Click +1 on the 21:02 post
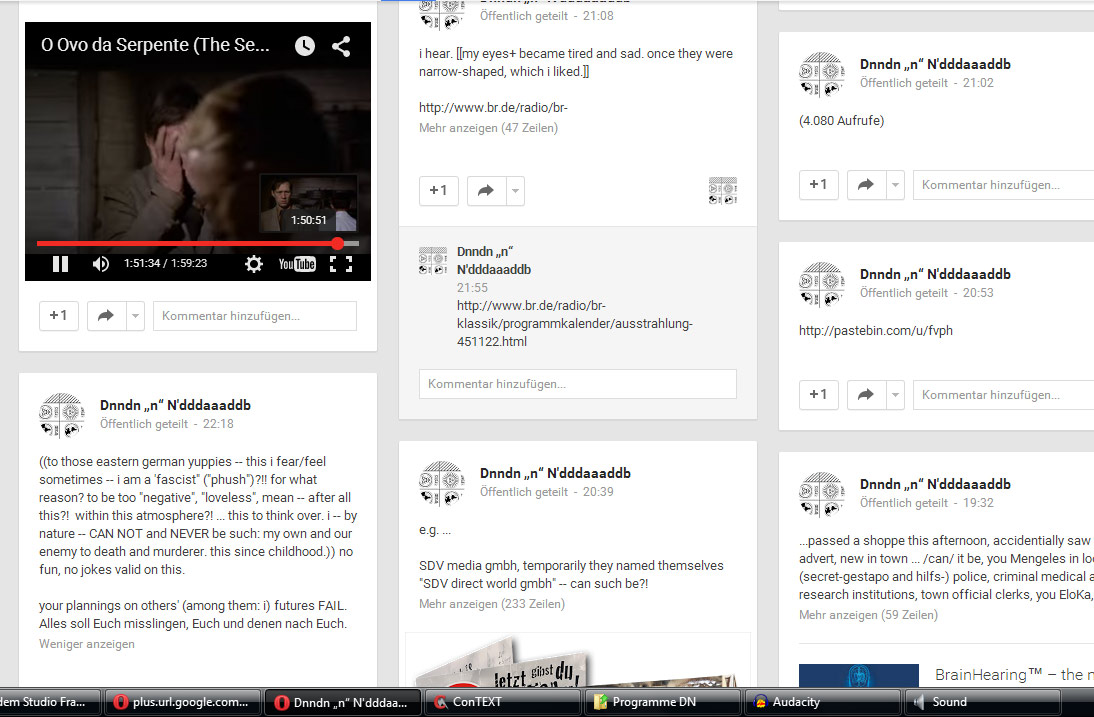 click(818, 185)
